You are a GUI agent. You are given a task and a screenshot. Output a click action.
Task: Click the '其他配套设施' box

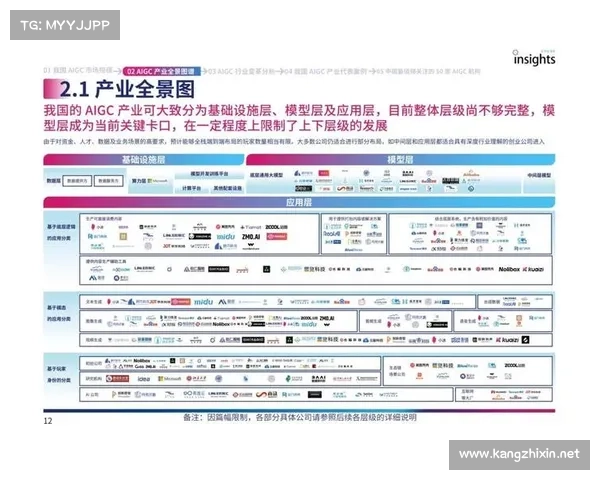[x=227, y=188]
